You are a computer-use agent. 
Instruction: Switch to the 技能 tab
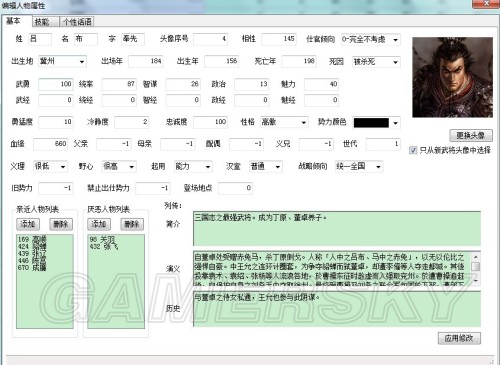tap(42, 22)
